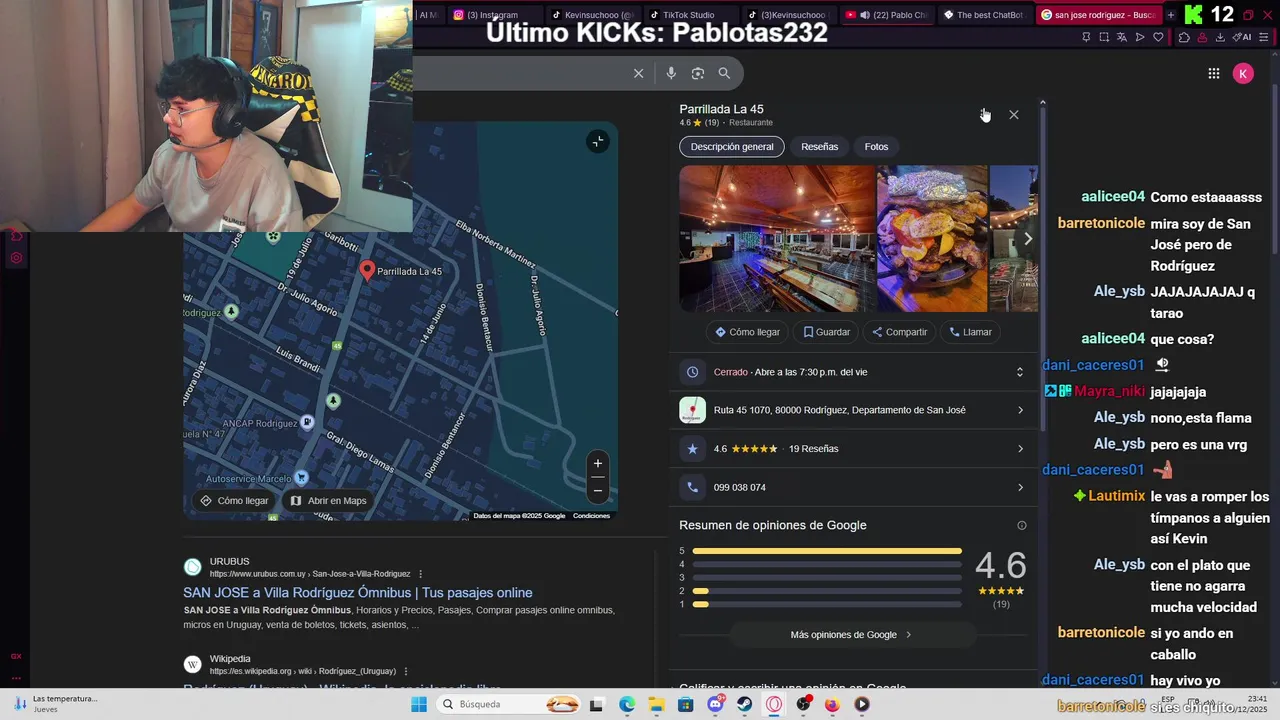Open Google Lens image search
Viewport: 1280px width, 720px height.
[698, 73]
